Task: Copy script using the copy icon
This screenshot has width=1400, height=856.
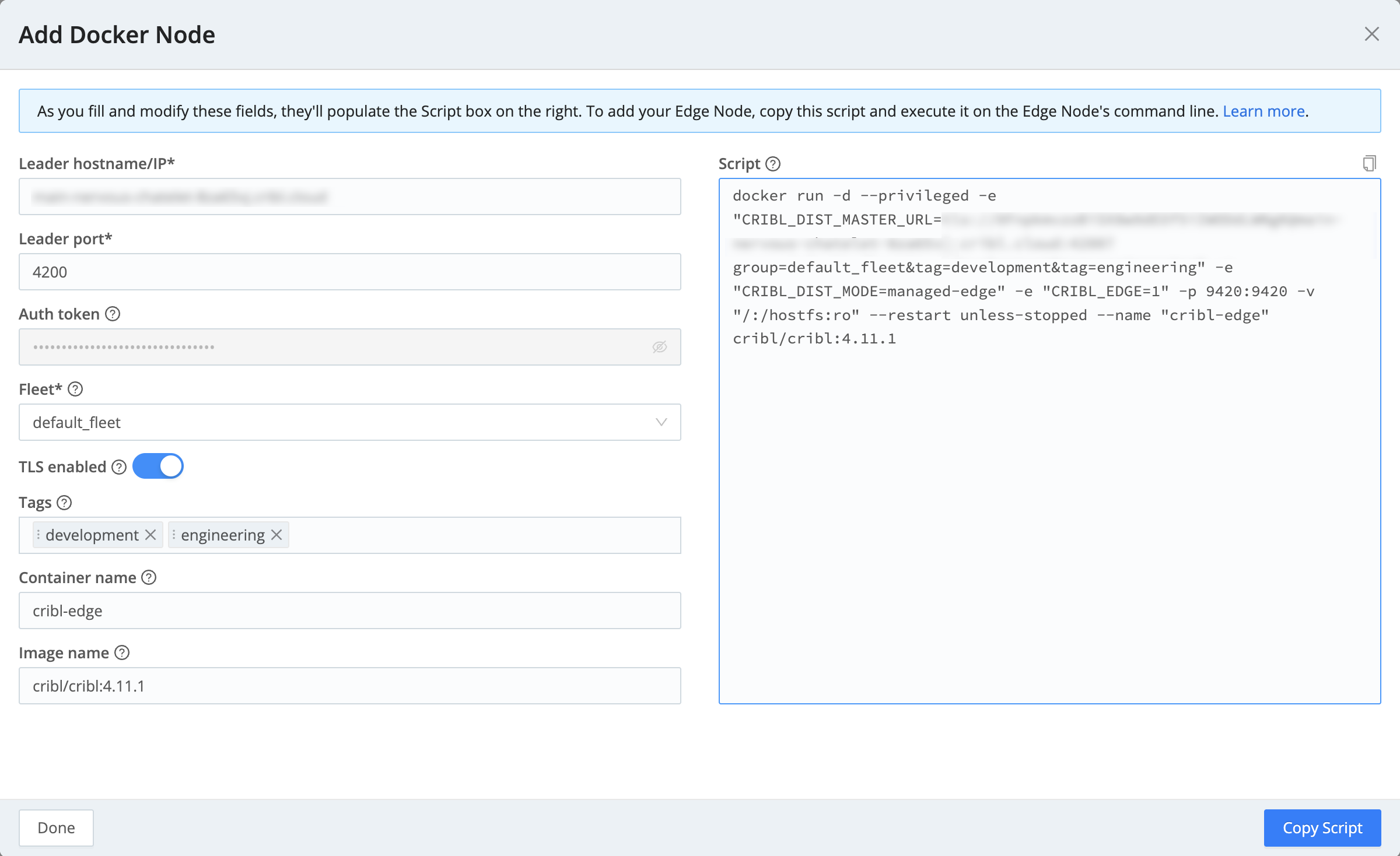Action: (1370, 163)
